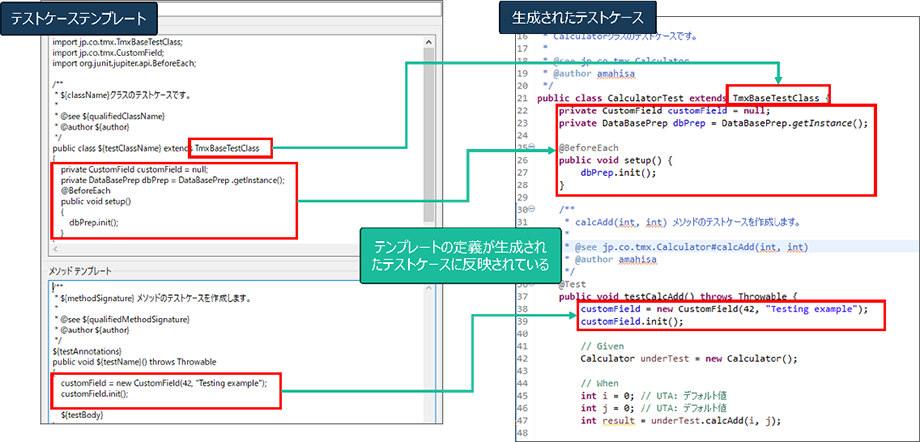This screenshot has width=920, height=442.
Task: Click 'private CustomField customField = null;' on line 22
Action: click(664, 110)
